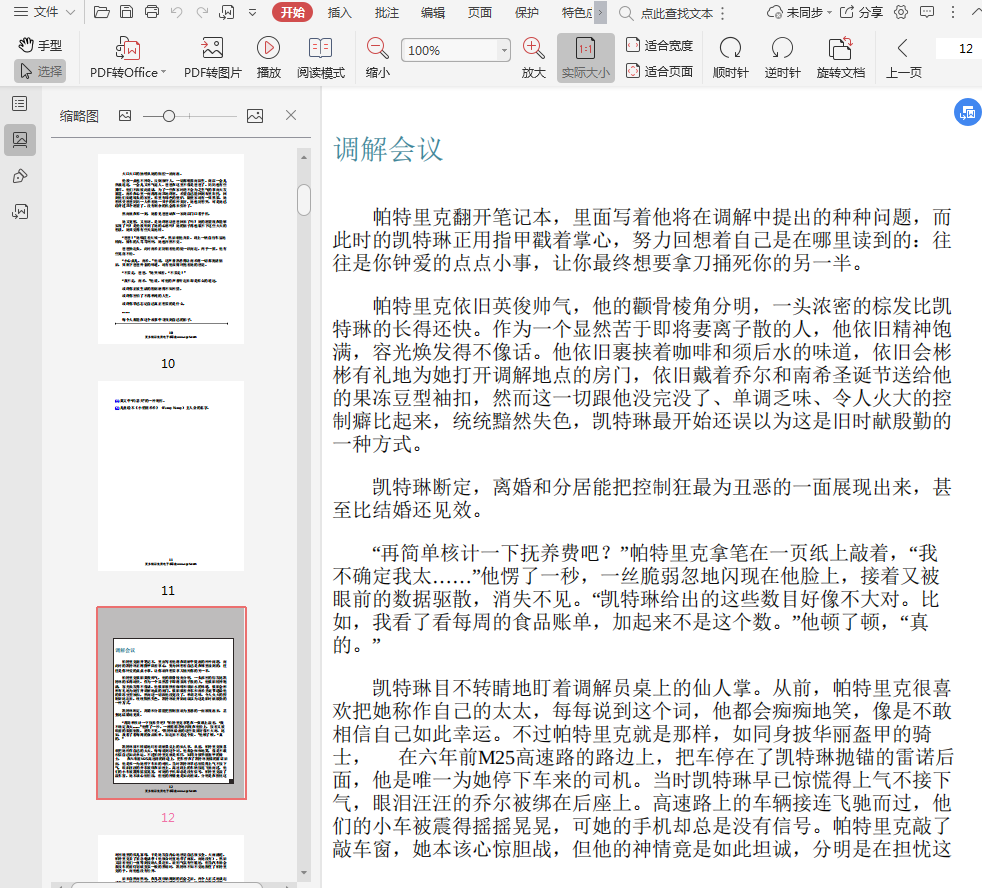Start slideshow with 播放 icon
Screen dimensions: 982x888
pyautogui.click(x=268, y=48)
